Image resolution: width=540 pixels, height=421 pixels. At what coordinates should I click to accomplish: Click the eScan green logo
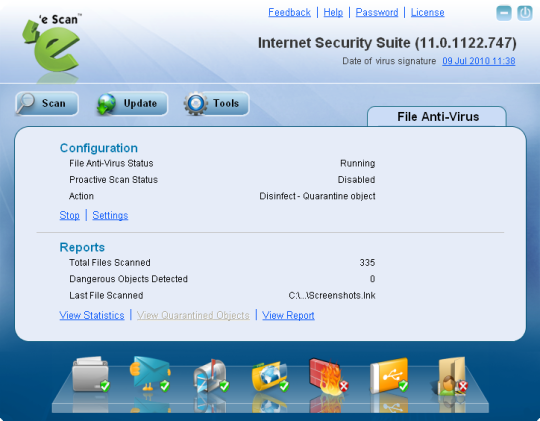52,44
